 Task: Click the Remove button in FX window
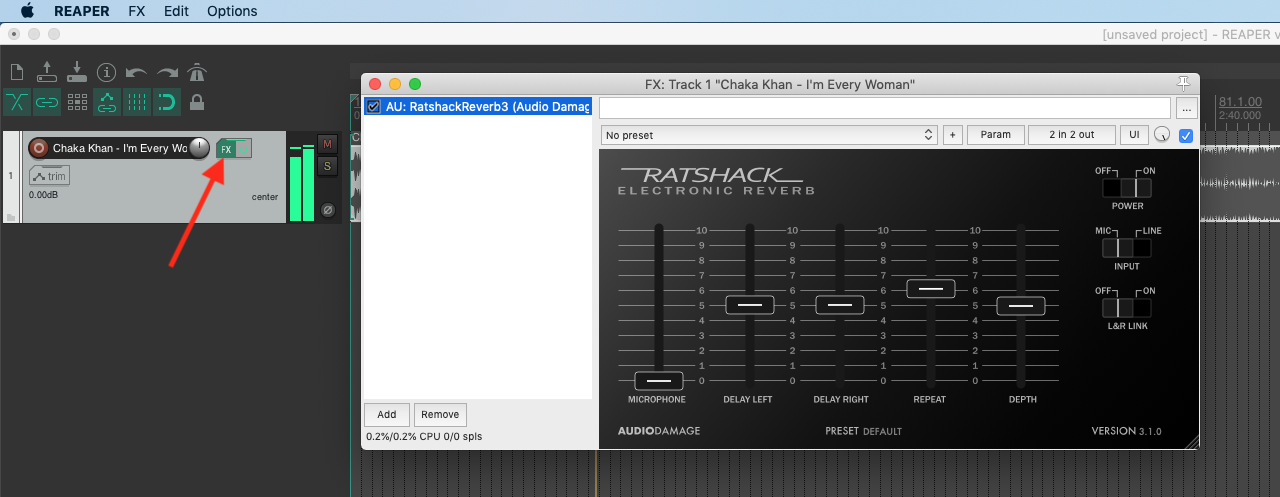(x=440, y=415)
